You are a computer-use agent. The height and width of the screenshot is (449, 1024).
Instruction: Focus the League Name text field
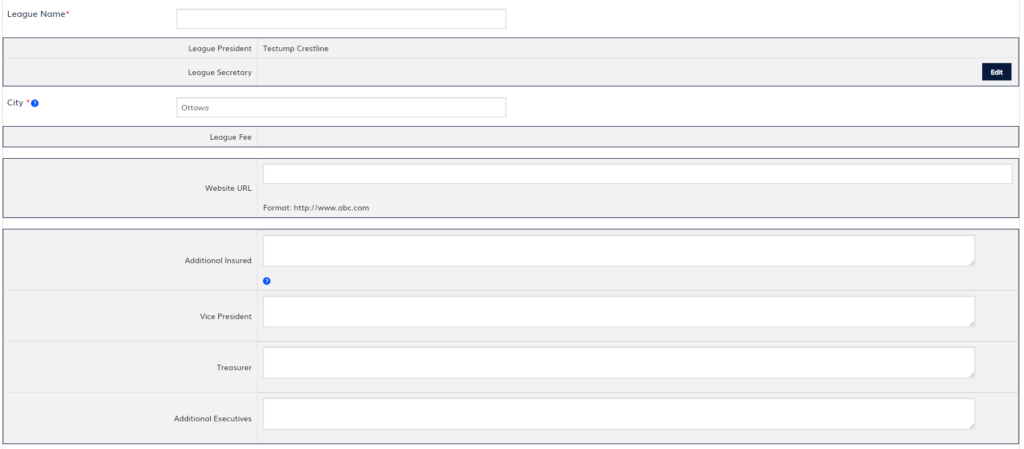click(341, 19)
